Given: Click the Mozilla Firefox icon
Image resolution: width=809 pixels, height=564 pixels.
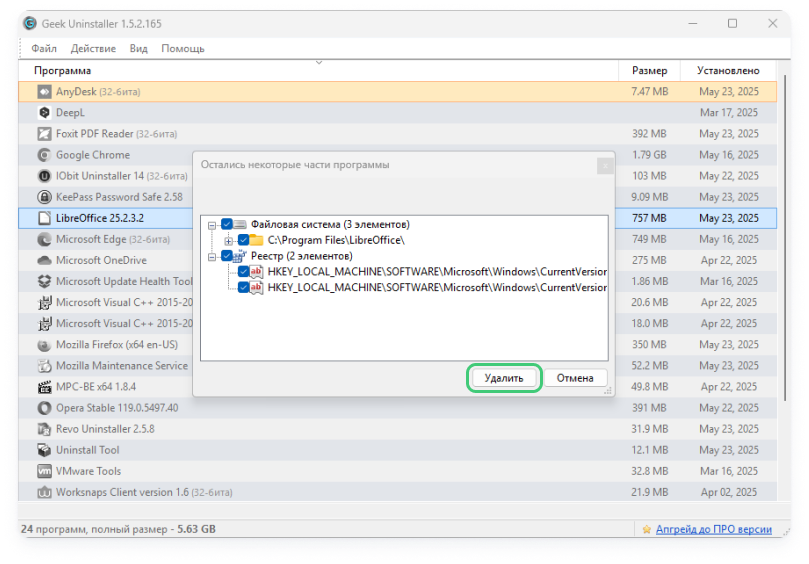Looking at the screenshot, I should pyautogui.click(x=44, y=345).
